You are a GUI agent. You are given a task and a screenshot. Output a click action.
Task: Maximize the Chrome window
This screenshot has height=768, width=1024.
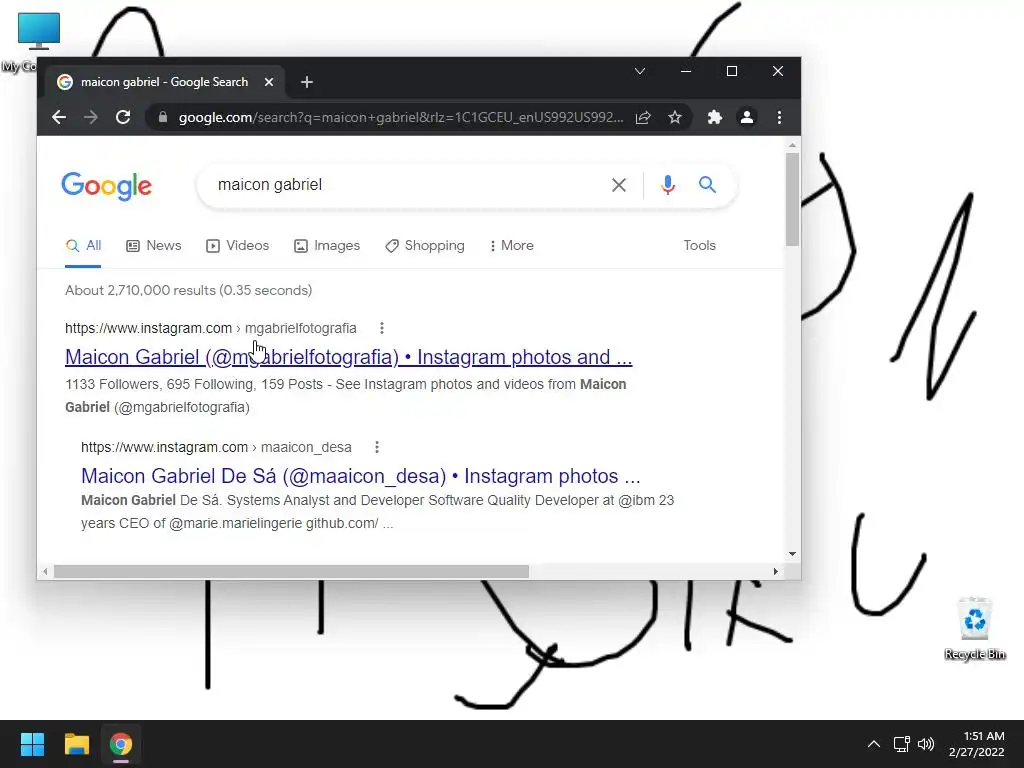(x=731, y=71)
